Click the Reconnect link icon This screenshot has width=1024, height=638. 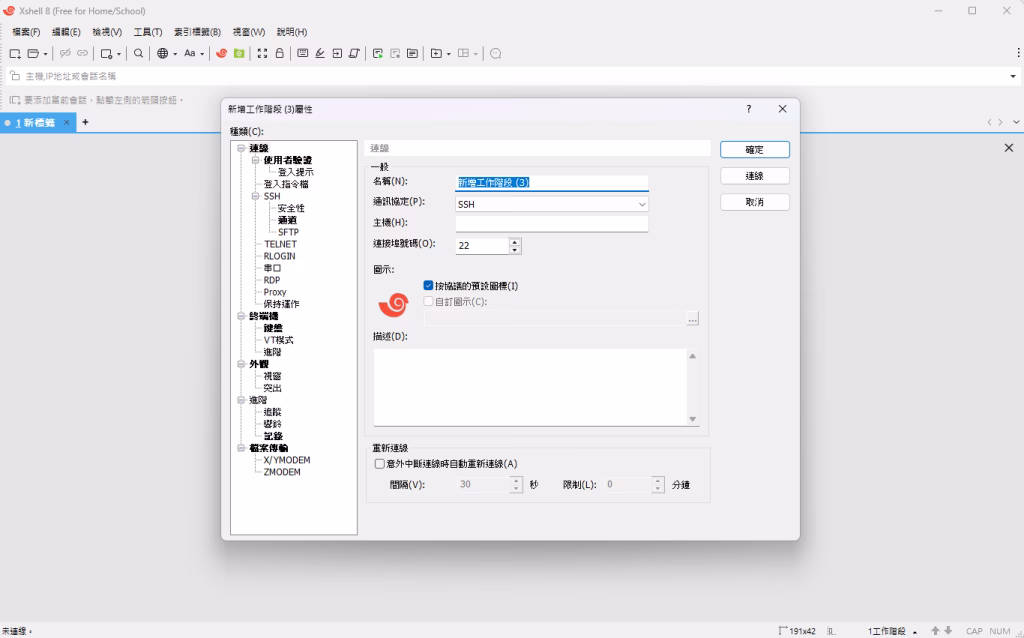[82, 54]
